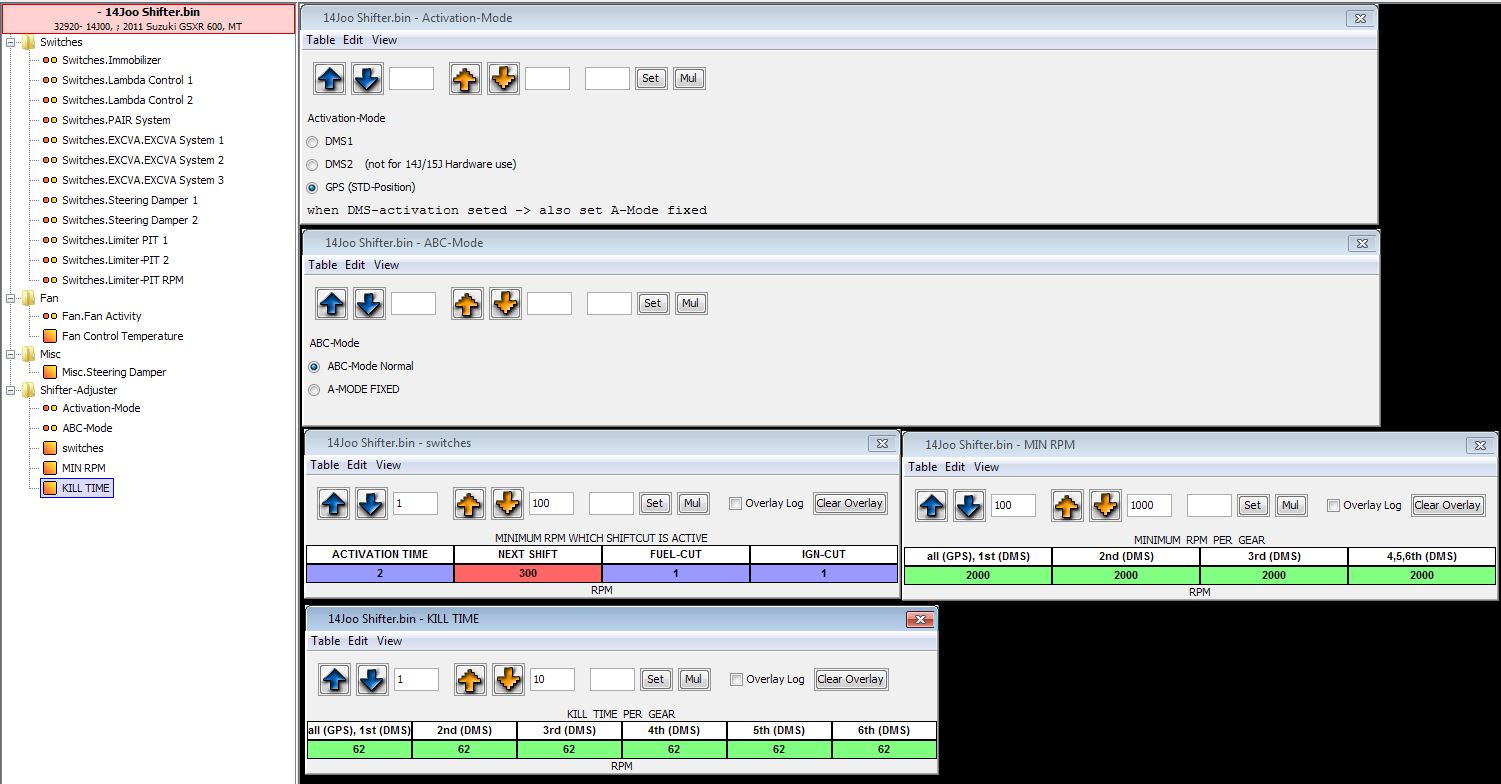
Task: Select the DMS1 activation mode radio button
Action: (313, 142)
